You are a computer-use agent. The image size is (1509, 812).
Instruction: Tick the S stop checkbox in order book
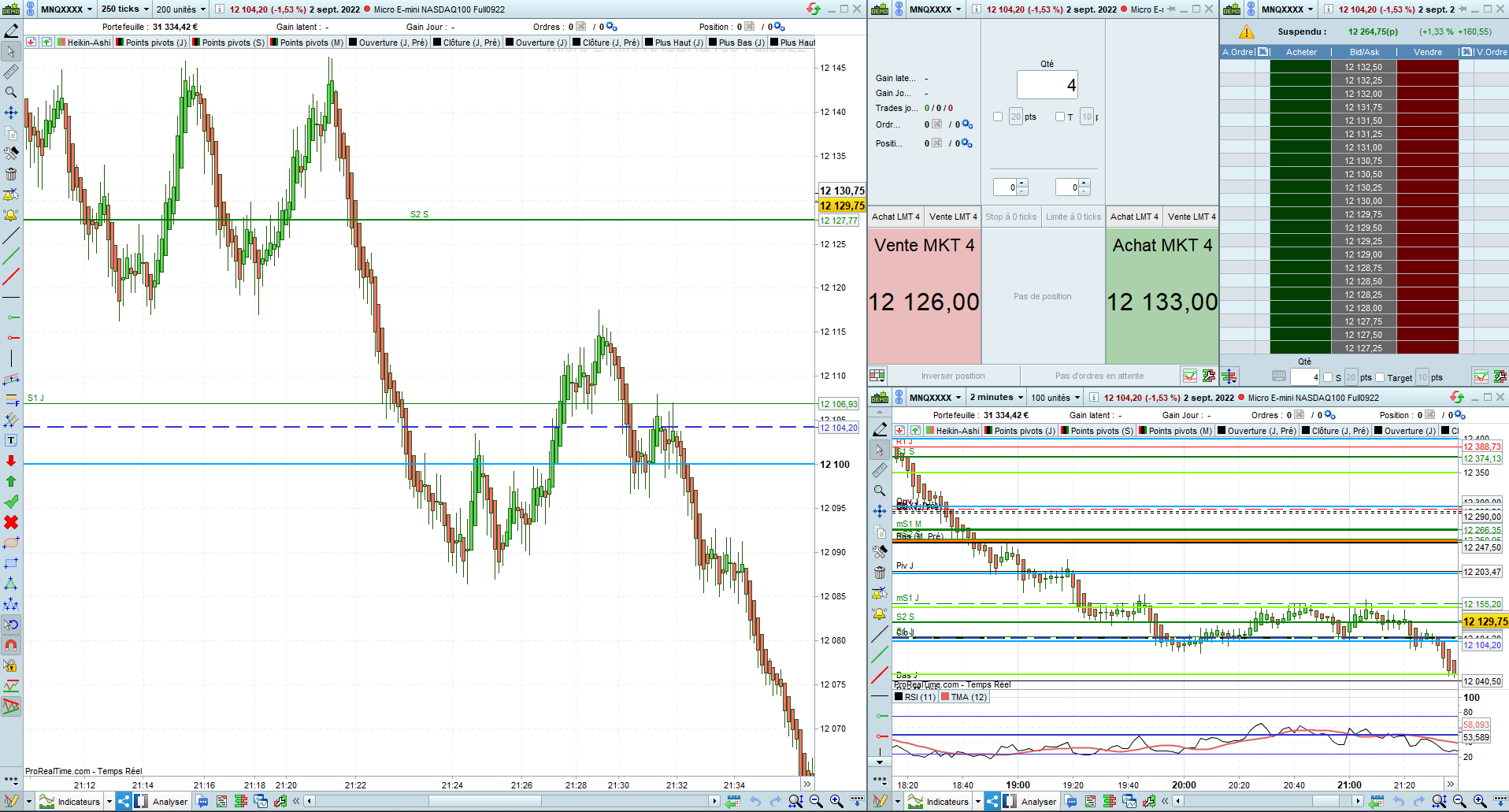[1328, 377]
